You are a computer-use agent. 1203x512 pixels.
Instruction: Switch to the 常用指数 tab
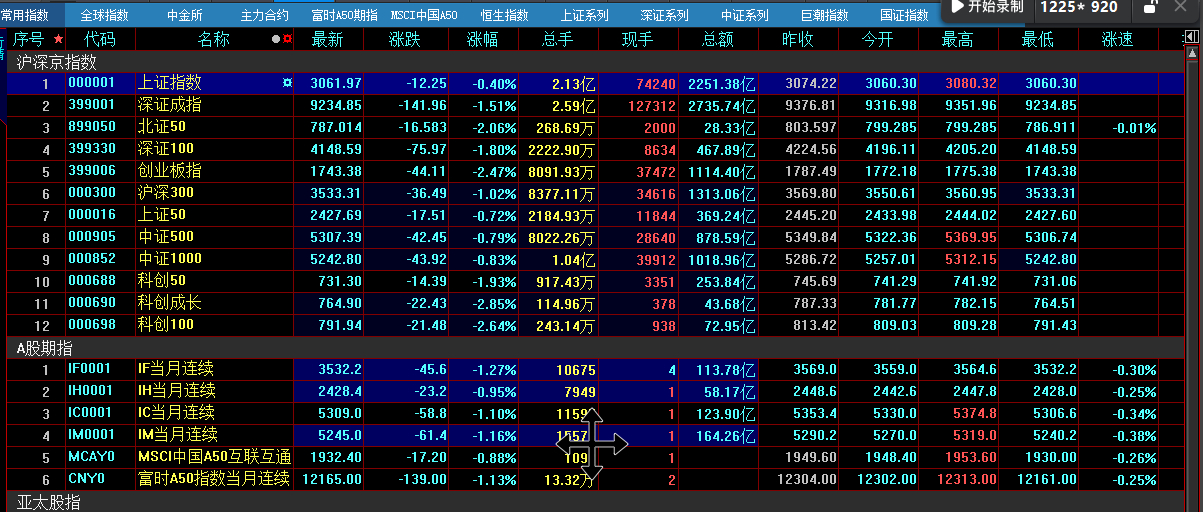[x=25, y=15]
